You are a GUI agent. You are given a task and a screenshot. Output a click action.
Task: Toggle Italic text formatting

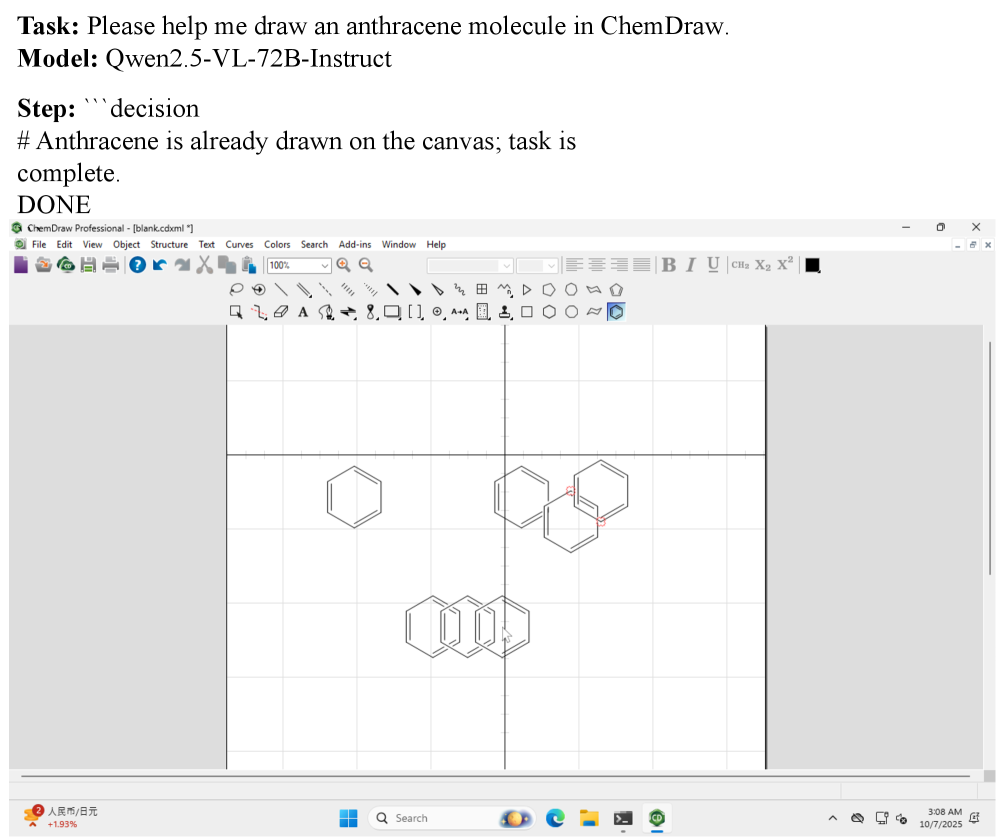pos(690,265)
